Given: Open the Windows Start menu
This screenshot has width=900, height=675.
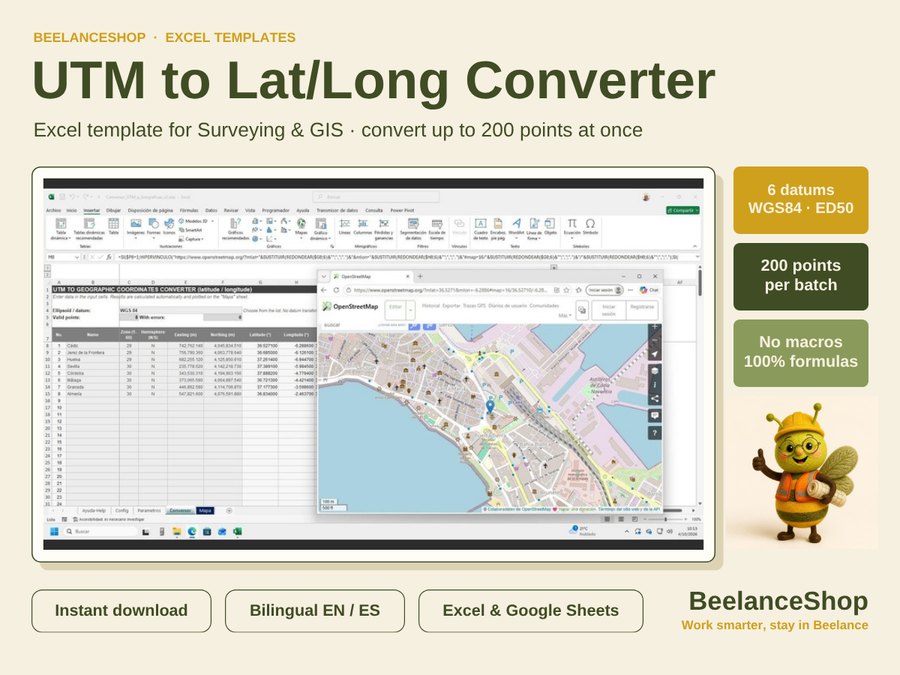Looking at the screenshot, I should point(55,532).
